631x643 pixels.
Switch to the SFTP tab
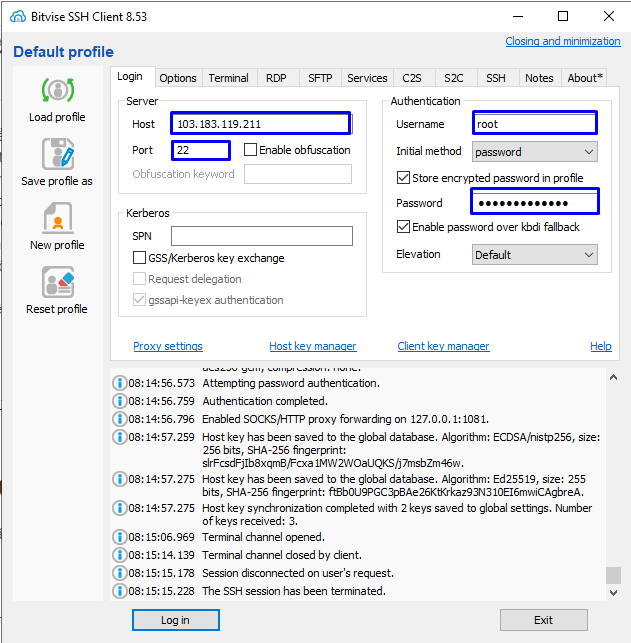(320, 78)
